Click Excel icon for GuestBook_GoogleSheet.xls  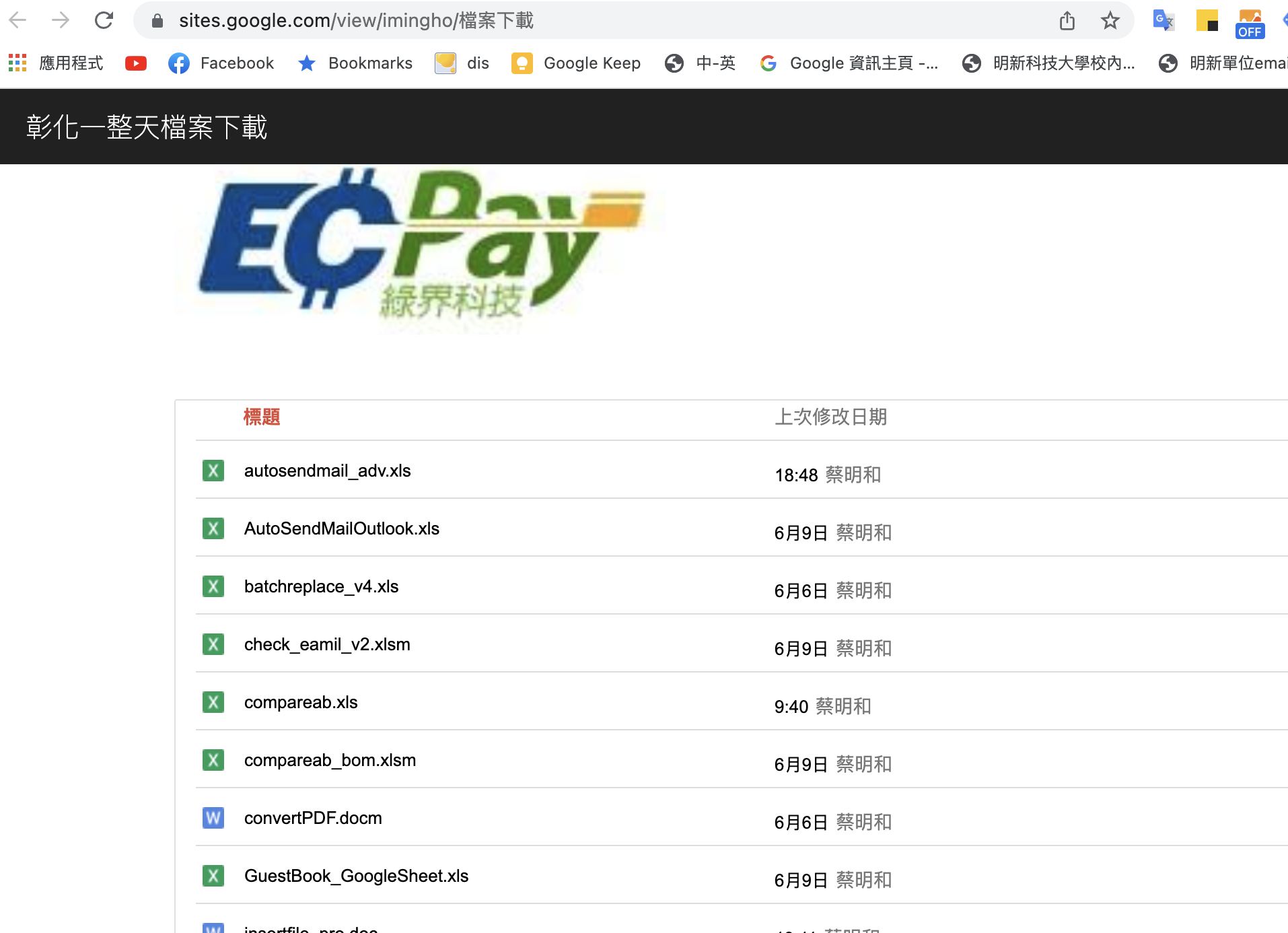click(x=213, y=876)
